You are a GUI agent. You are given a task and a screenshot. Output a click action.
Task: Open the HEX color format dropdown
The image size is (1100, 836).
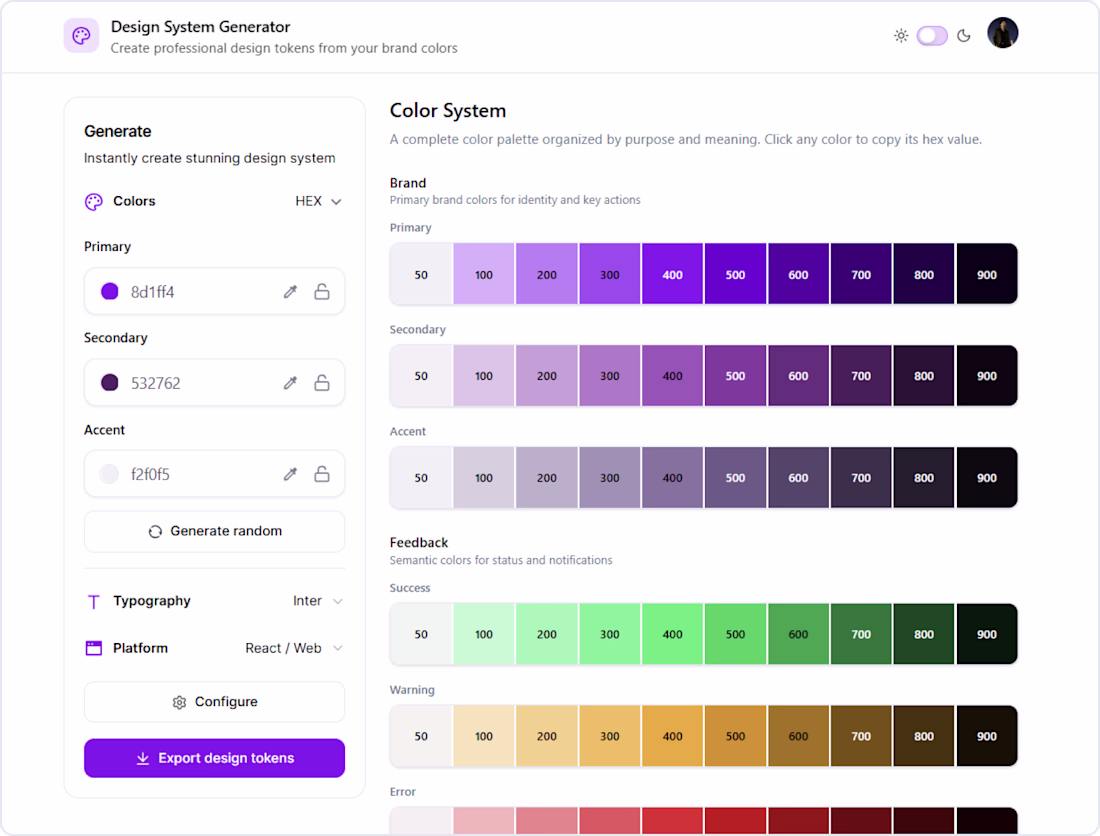click(x=318, y=201)
